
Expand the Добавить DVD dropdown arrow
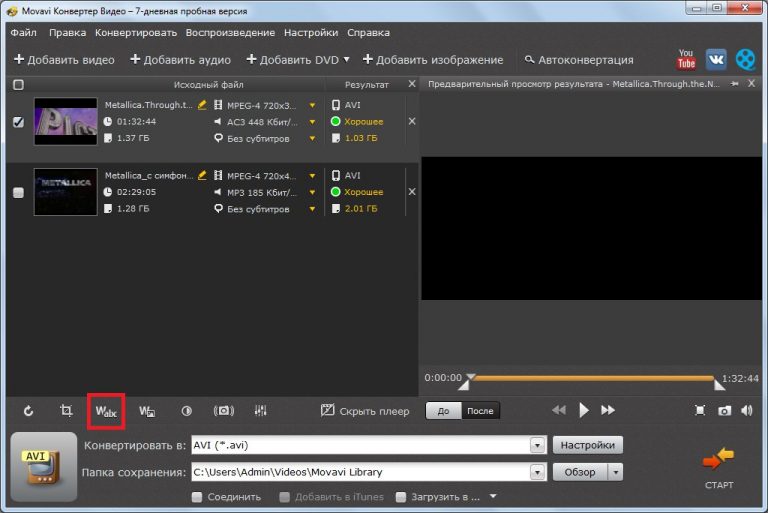pos(346,59)
